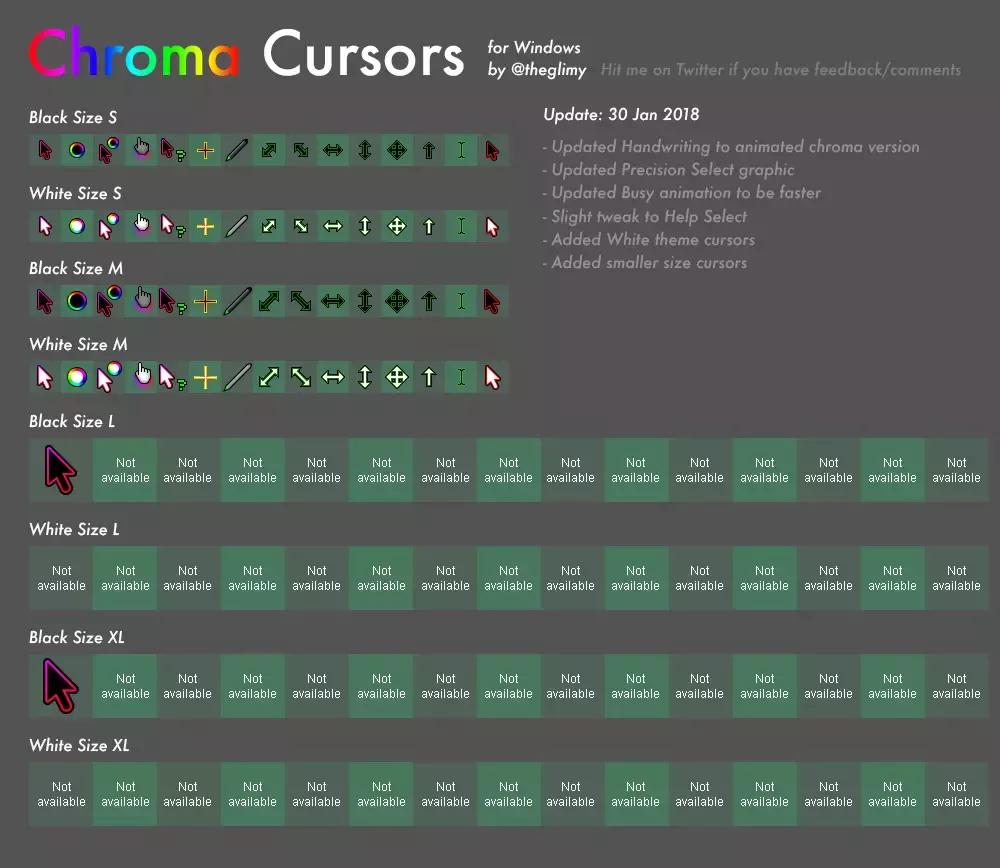The image size is (1000, 868).
Task: Click the Vertical Resize cursor in White Size M
Action: (364, 377)
